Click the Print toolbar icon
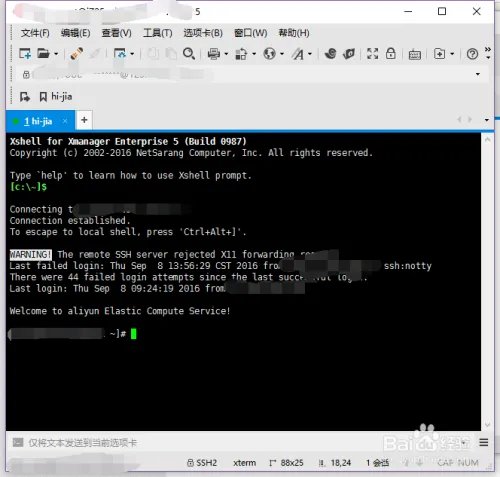500x477 pixels. (x=214, y=54)
